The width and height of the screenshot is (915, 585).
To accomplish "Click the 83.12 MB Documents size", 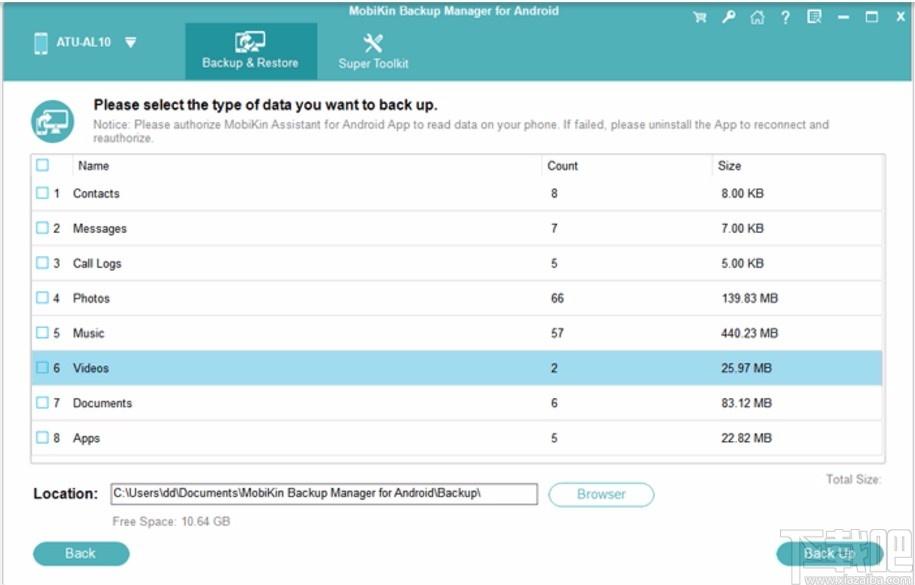I will 746,403.
